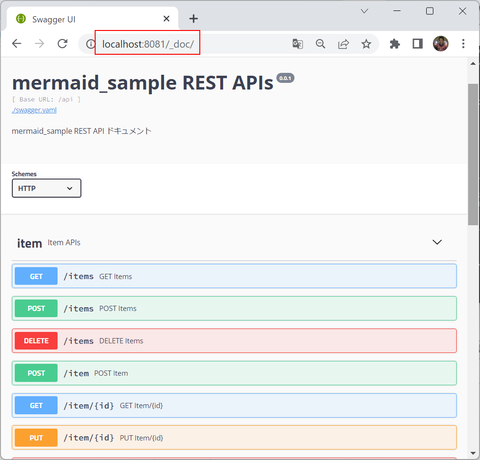View site information icon in address bar

coord(90,44)
